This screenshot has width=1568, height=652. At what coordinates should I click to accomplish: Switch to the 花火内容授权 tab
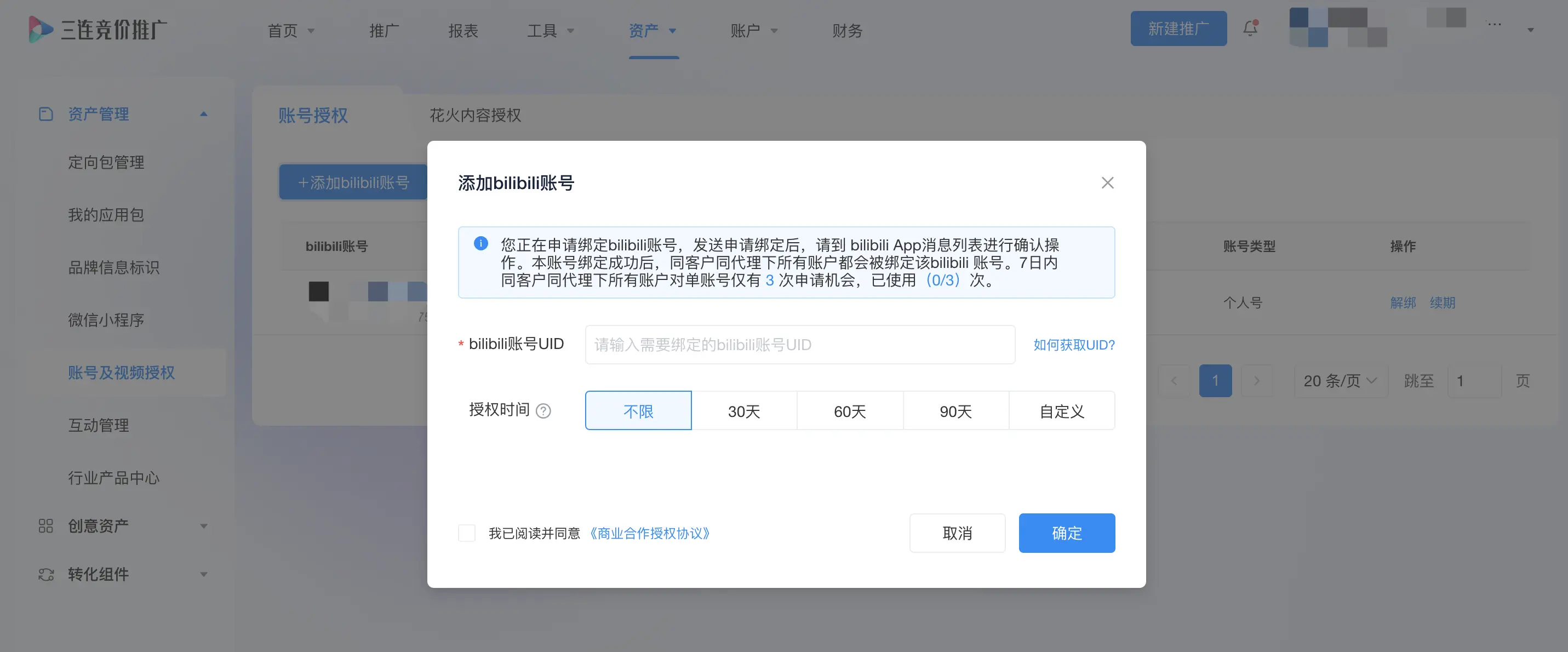coord(476,115)
